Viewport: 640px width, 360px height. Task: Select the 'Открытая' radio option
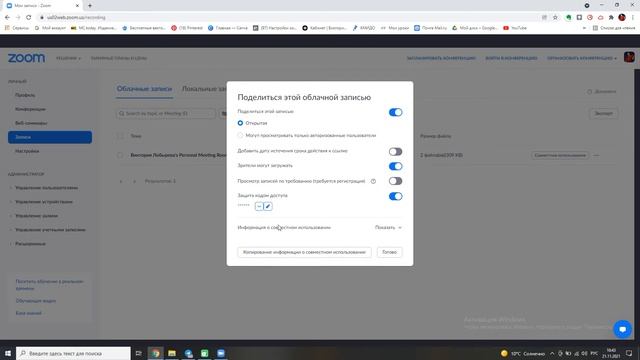240,123
